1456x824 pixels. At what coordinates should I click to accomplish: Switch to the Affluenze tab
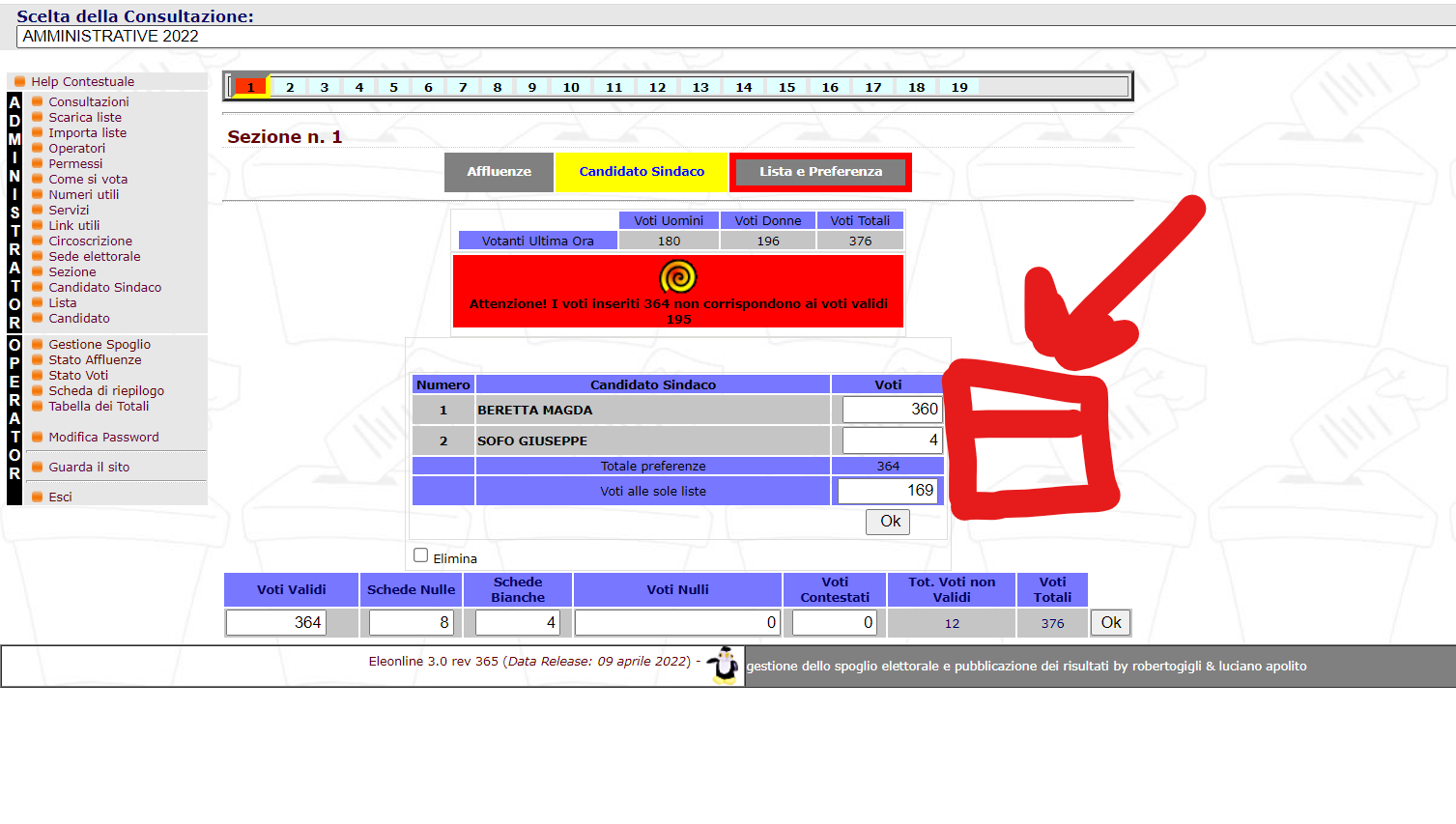click(x=499, y=171)
